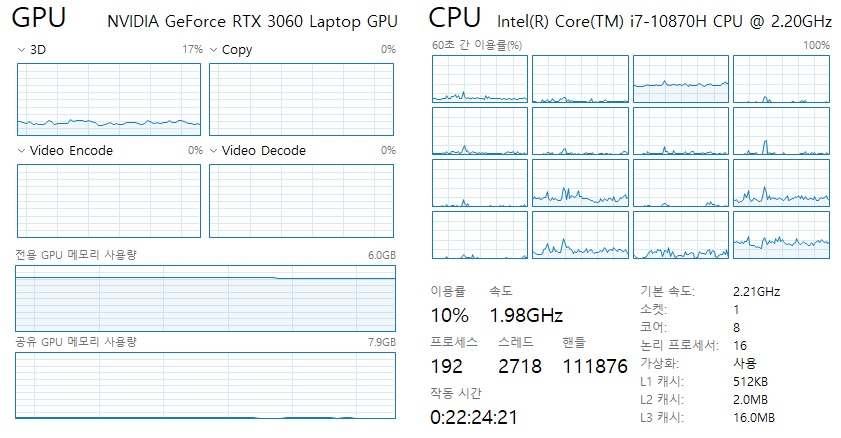Click the shared GPU memory usage graph
841x438 pixels.
tap(206, 386)
